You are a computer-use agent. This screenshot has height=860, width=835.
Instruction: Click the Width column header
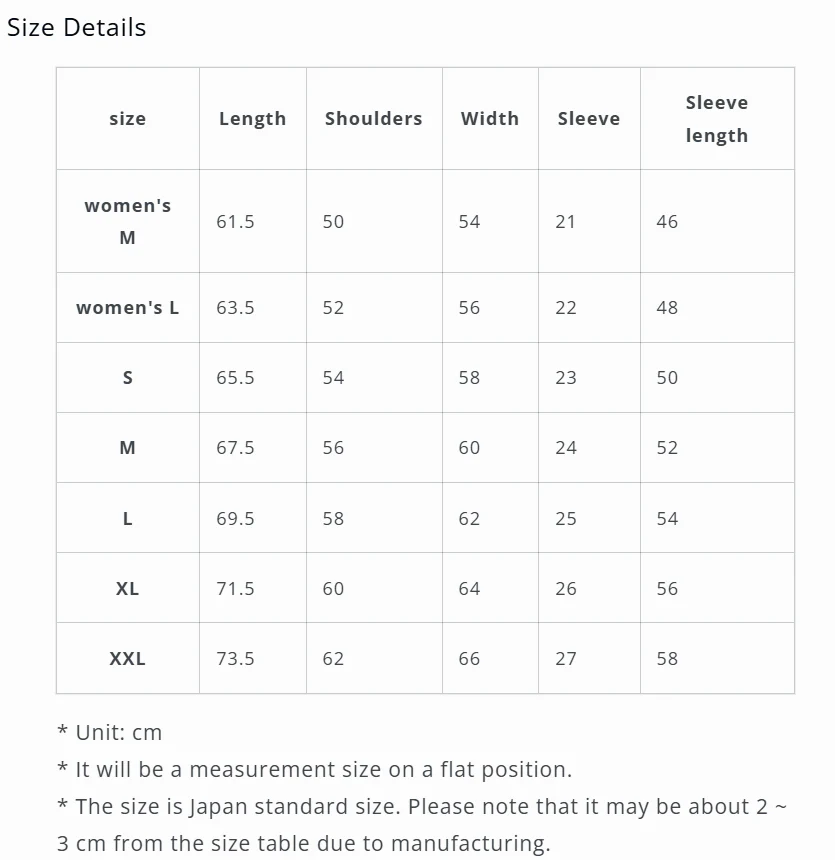click(x=490, y=118)
